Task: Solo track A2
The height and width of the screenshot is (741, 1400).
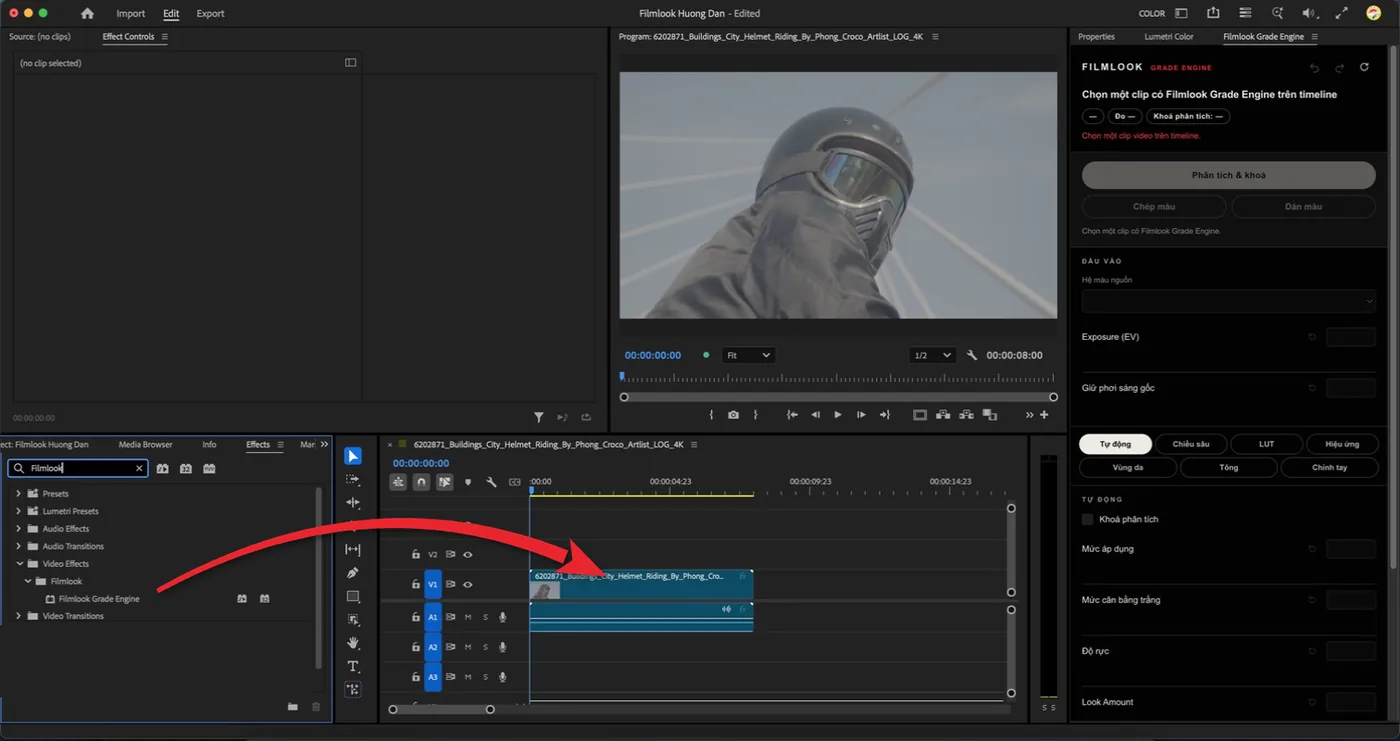Action: coord(485,647)
